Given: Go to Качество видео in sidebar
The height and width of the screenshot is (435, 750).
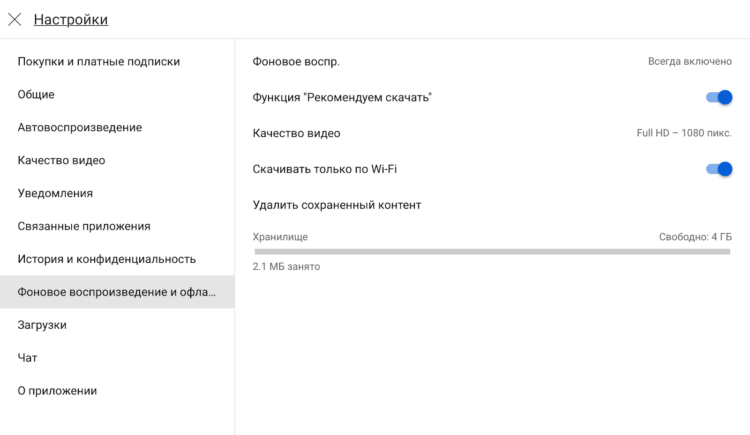Looking at the screenshot, I should [x=61, y=160].
